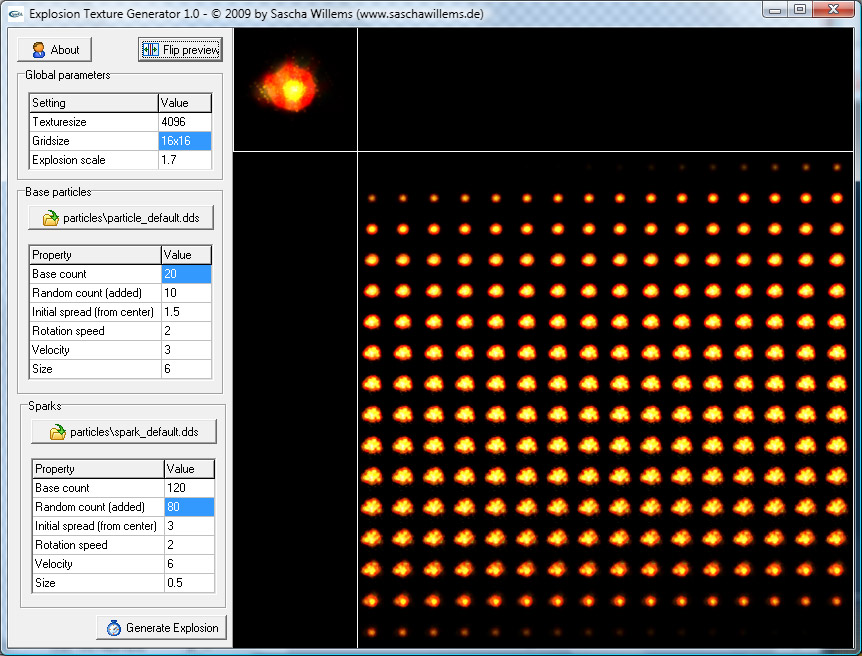Click the Generate Explosion button
This screenshot has width=862, height=656.
(162, 628)
